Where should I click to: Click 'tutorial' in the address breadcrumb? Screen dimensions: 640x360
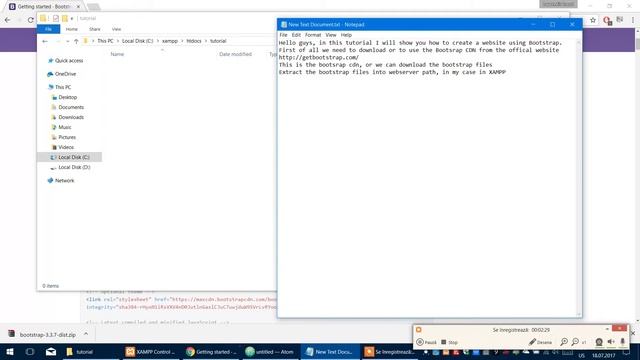click(218, 41)
